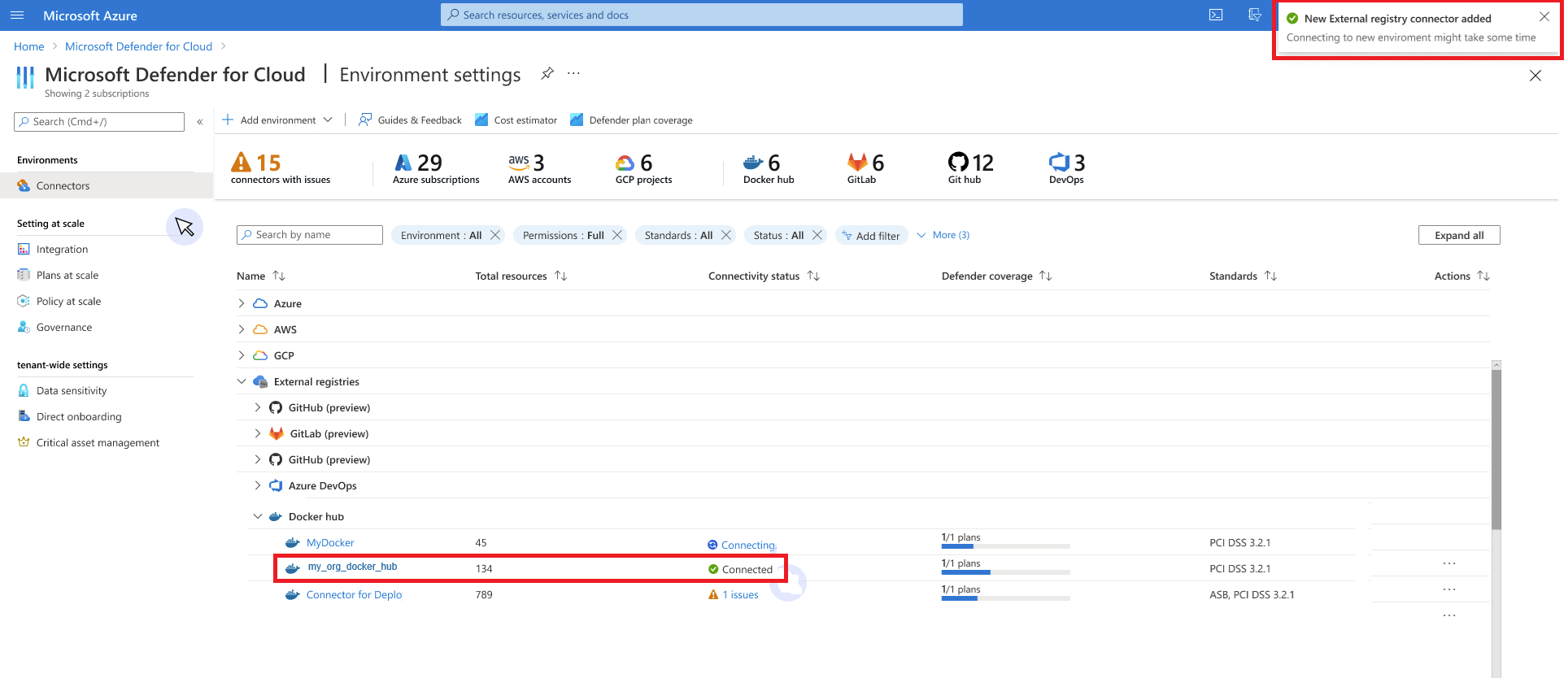Dismiss the connector added notification
Image resolution: width=1568 pixels, height=678 pixels.
(x=1544, y=17)
